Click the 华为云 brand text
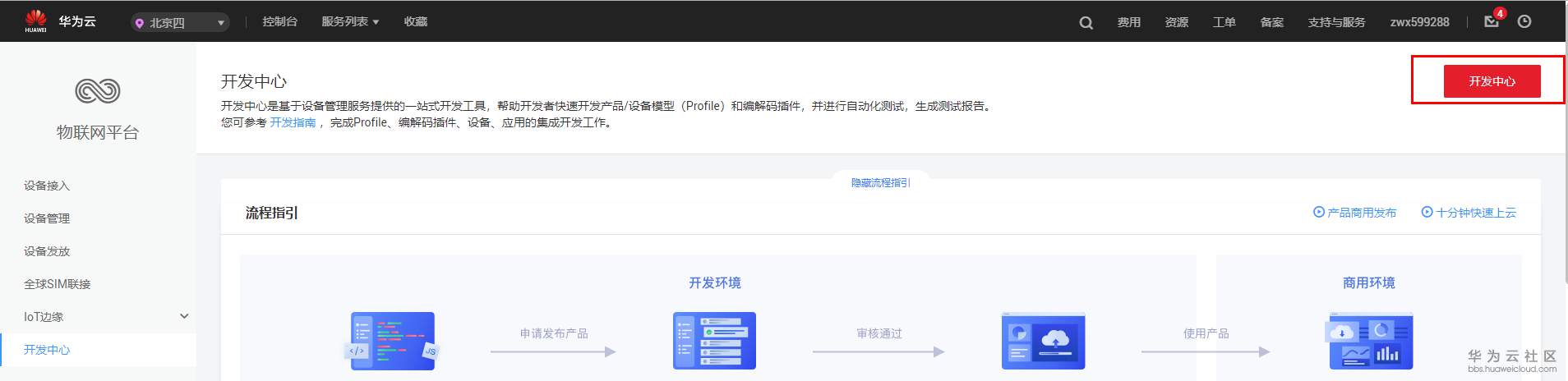This screenshot has width=1568, height=381. pyautogui.click(x=77, y=21)
